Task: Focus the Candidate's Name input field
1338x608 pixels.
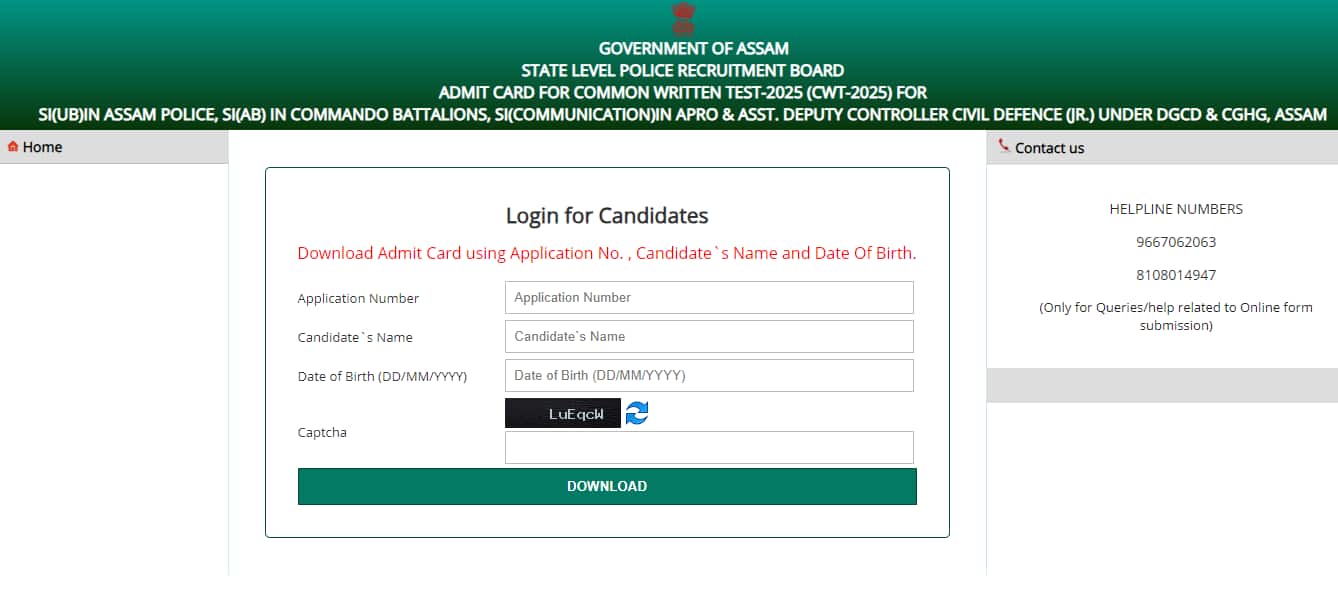Action: coord(709,336)
